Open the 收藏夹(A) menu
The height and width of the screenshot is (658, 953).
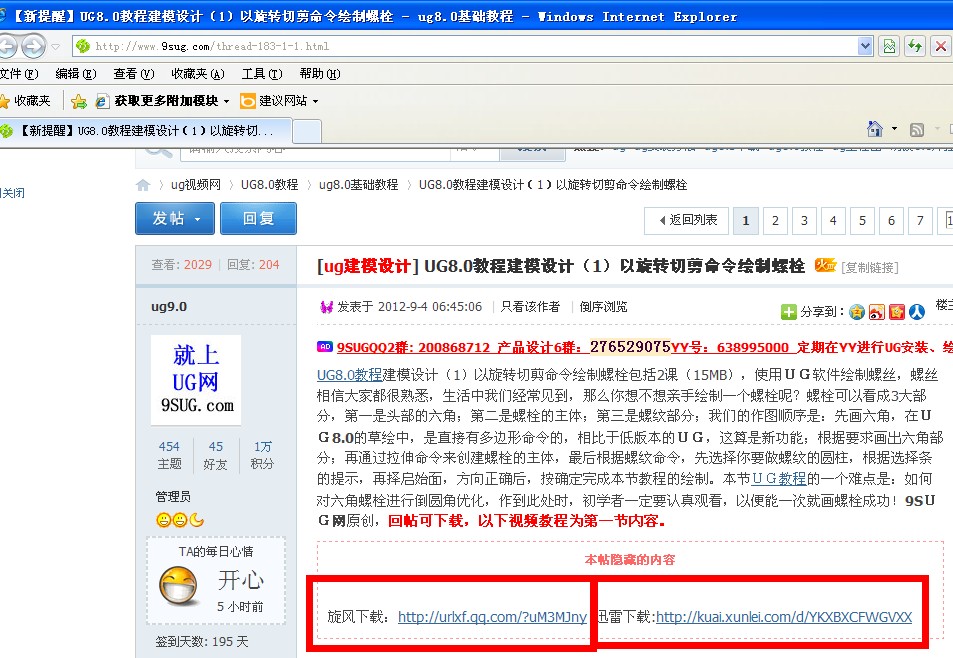tap(198, 74)
